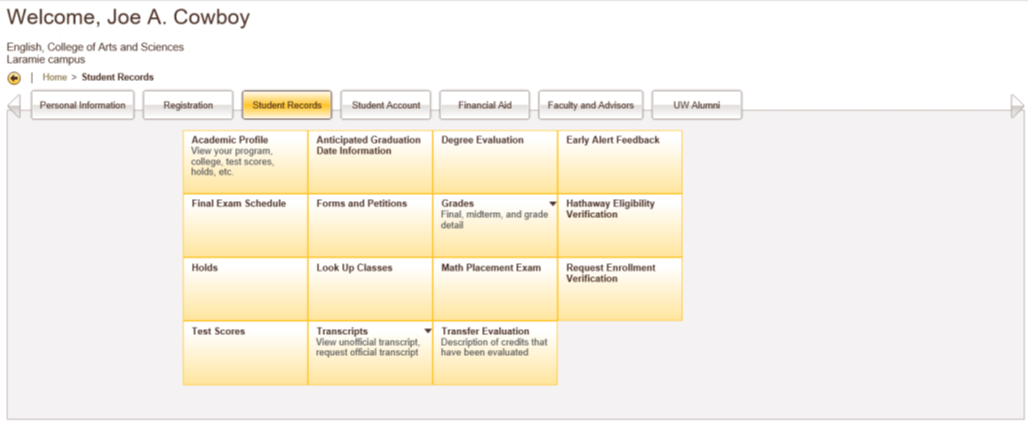Expand the Transcripts tile dropdown arrow

(x=427, y=331)
